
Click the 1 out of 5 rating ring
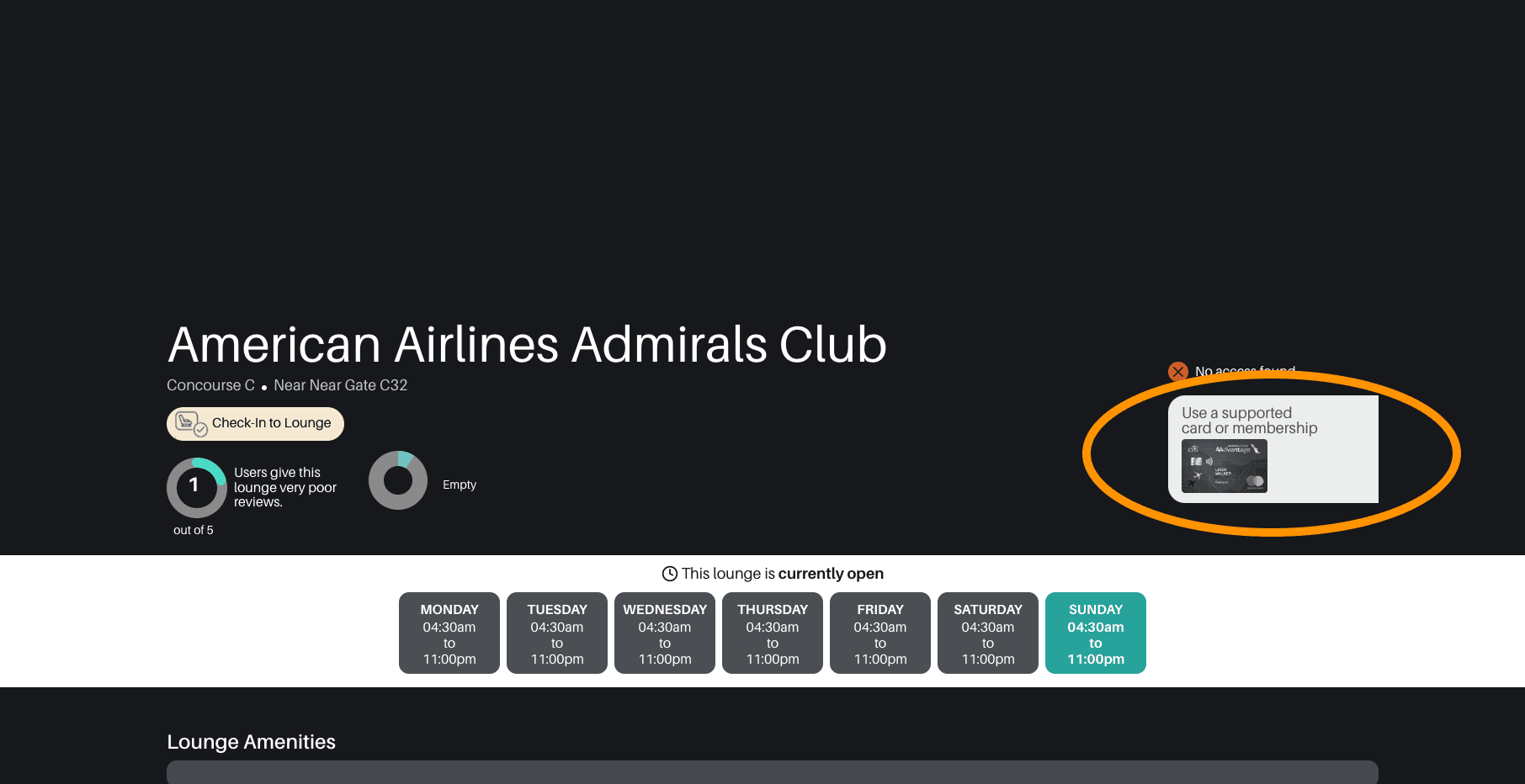click(195, 486)
